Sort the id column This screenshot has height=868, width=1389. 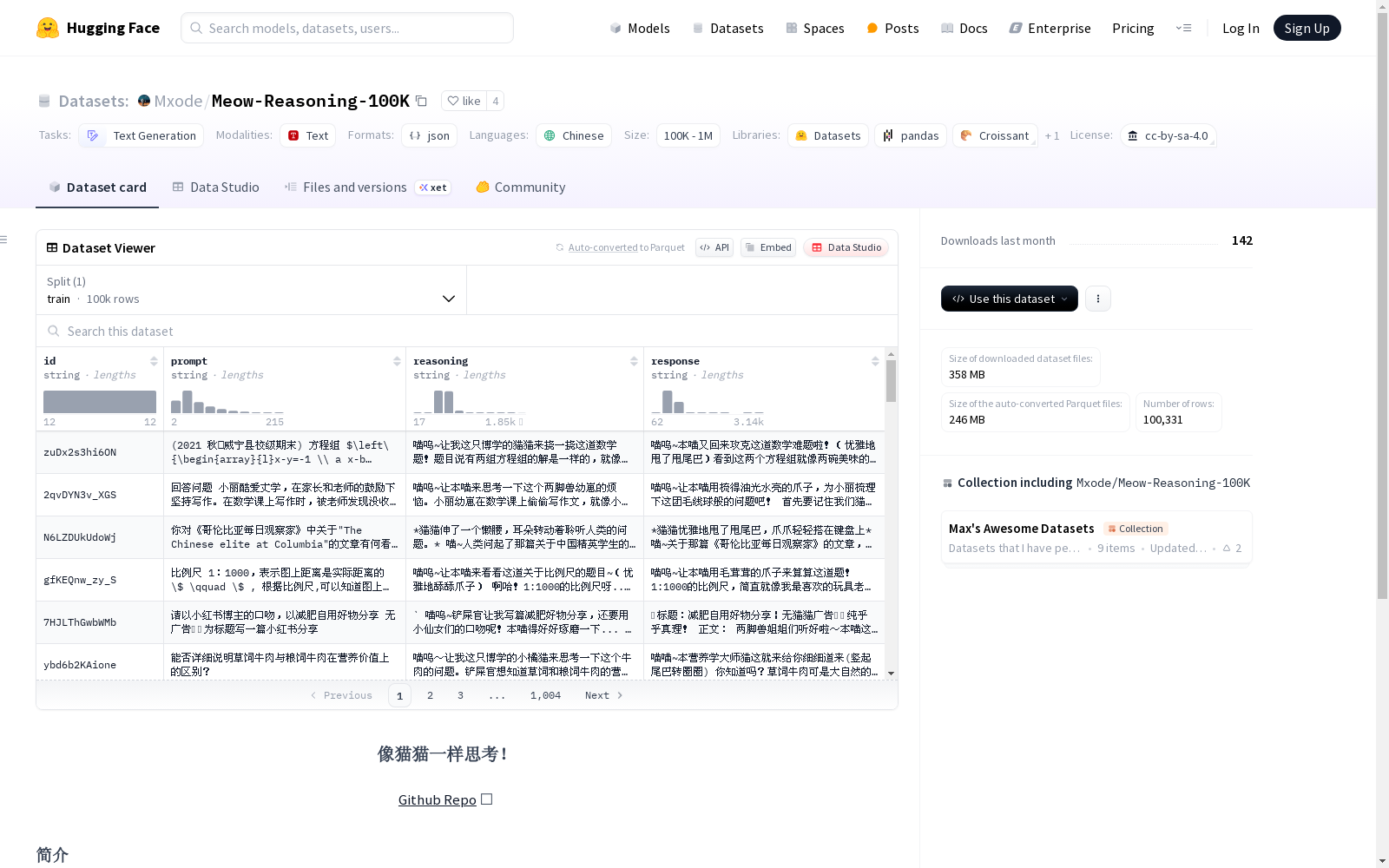tap(154, 361)
